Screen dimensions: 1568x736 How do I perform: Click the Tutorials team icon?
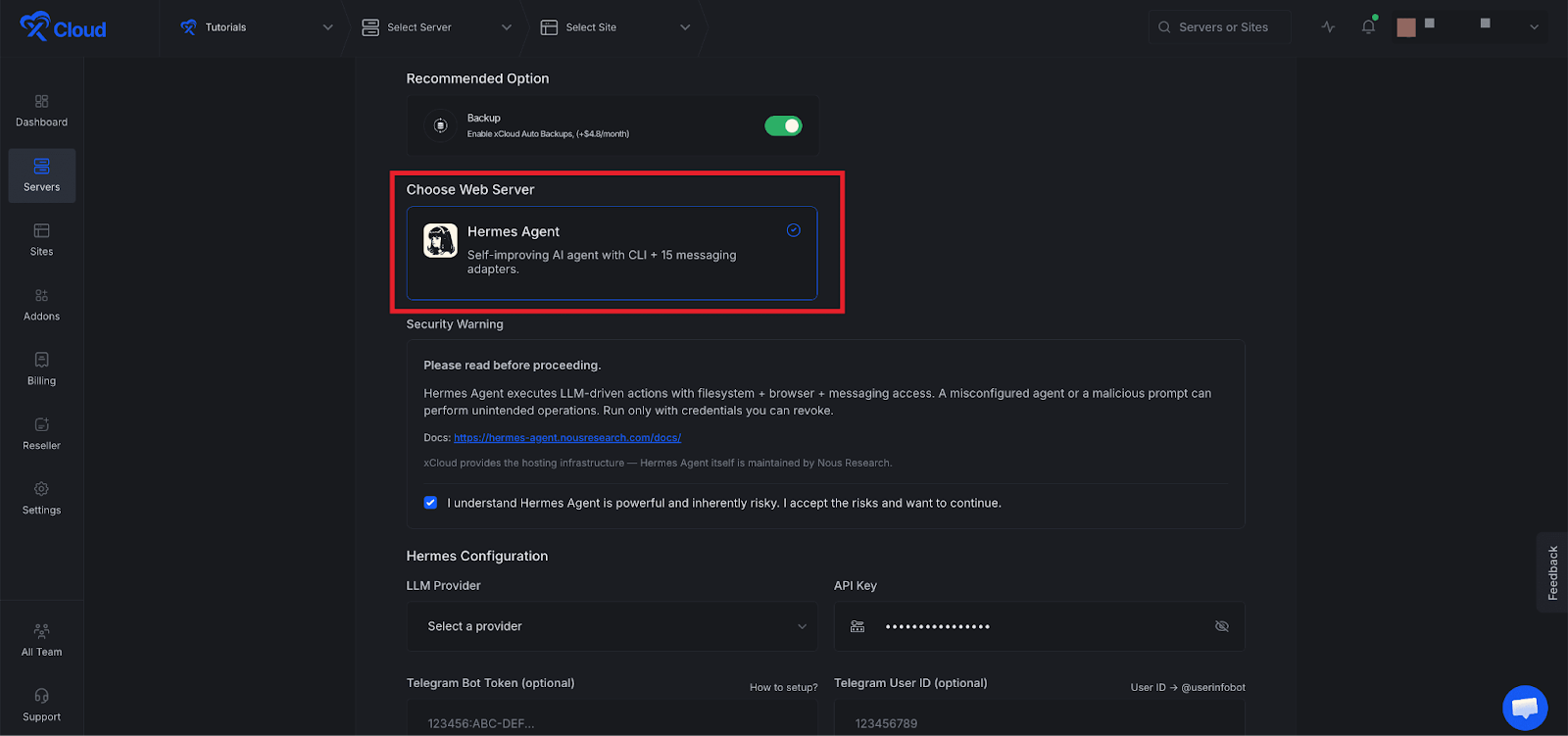(188, 27)
